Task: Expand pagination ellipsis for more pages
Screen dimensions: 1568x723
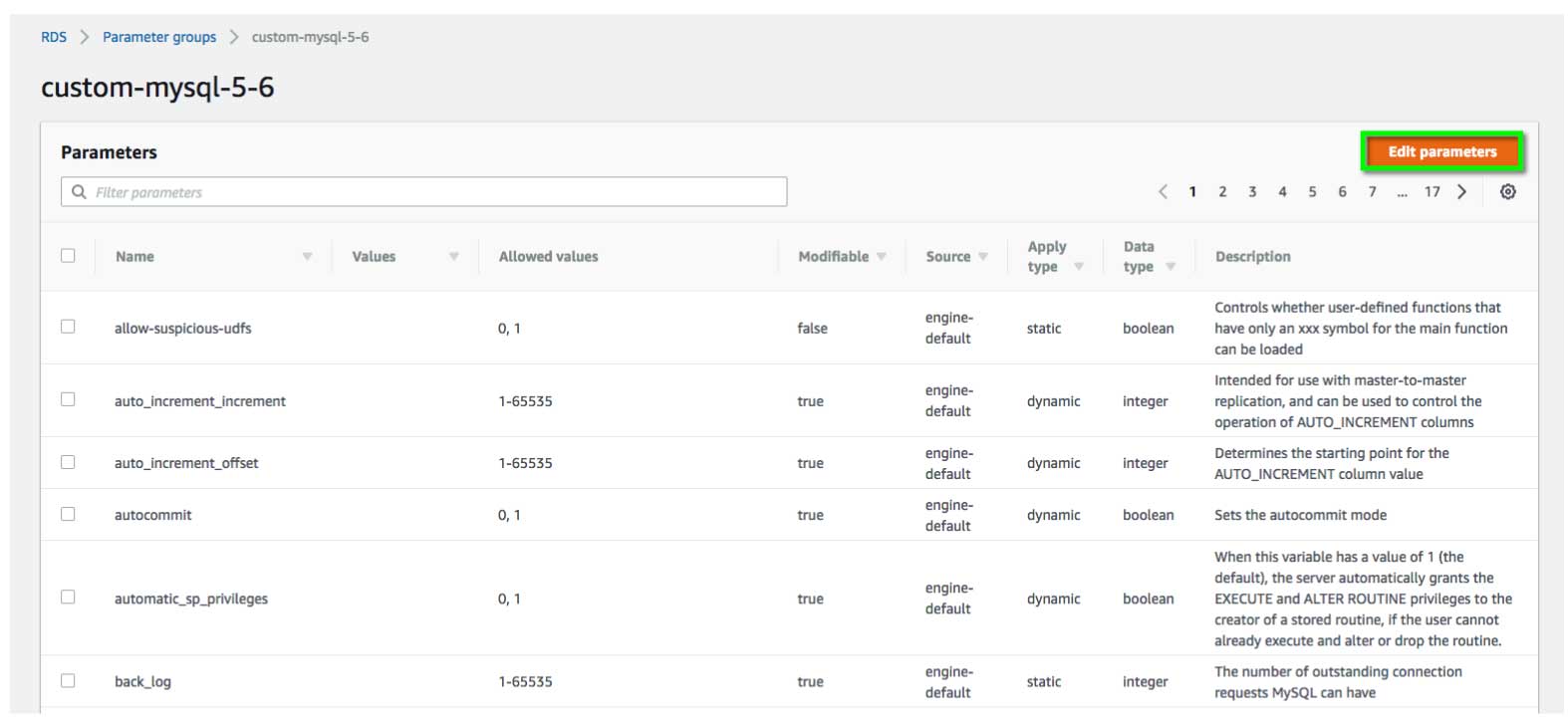Action: tap(1402, 192)
